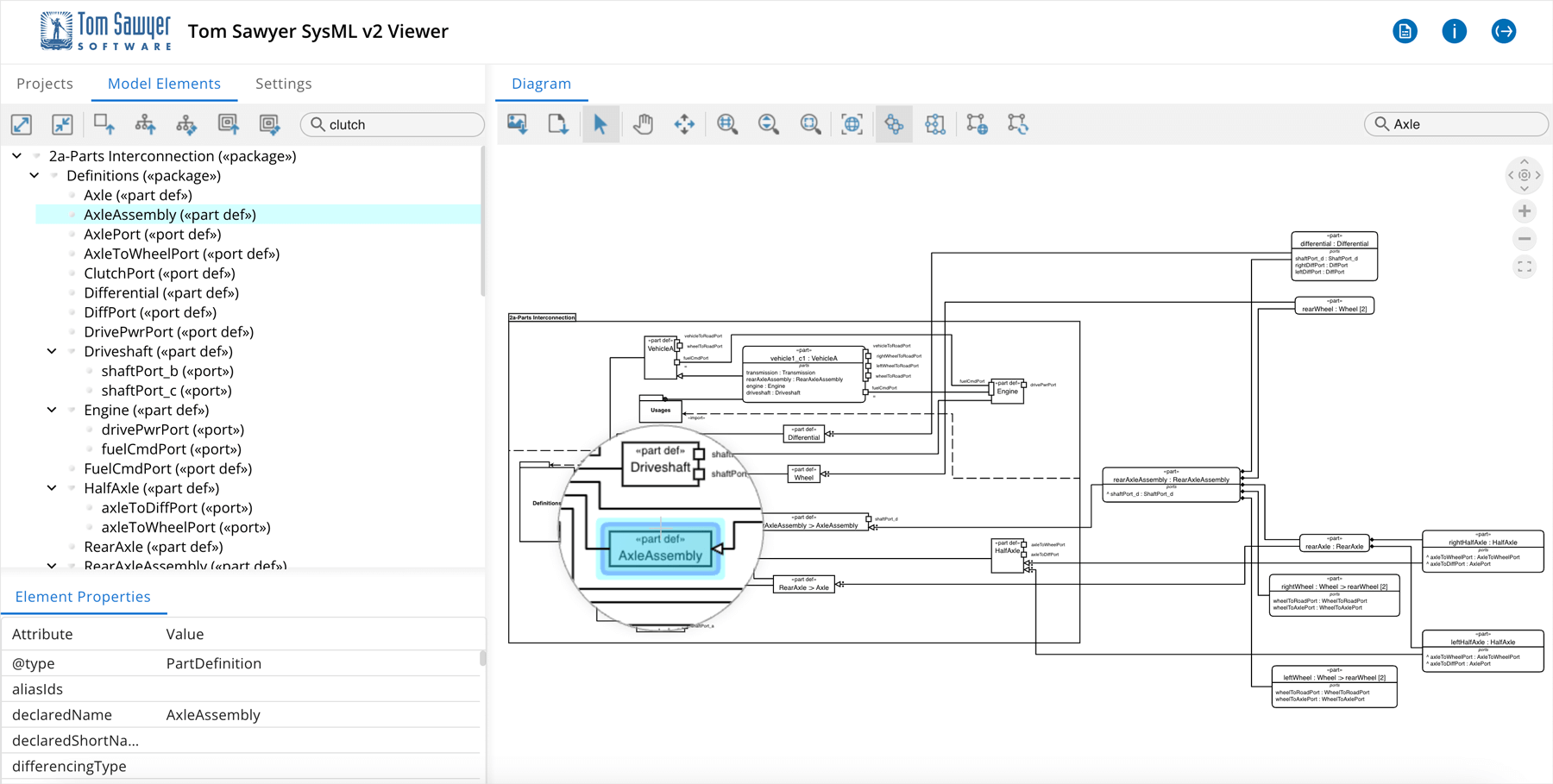Select the Pan tool in the diagram toolbar
Image resolution: width=1553 pixels, height=784 pixels.
click(643, 123)
